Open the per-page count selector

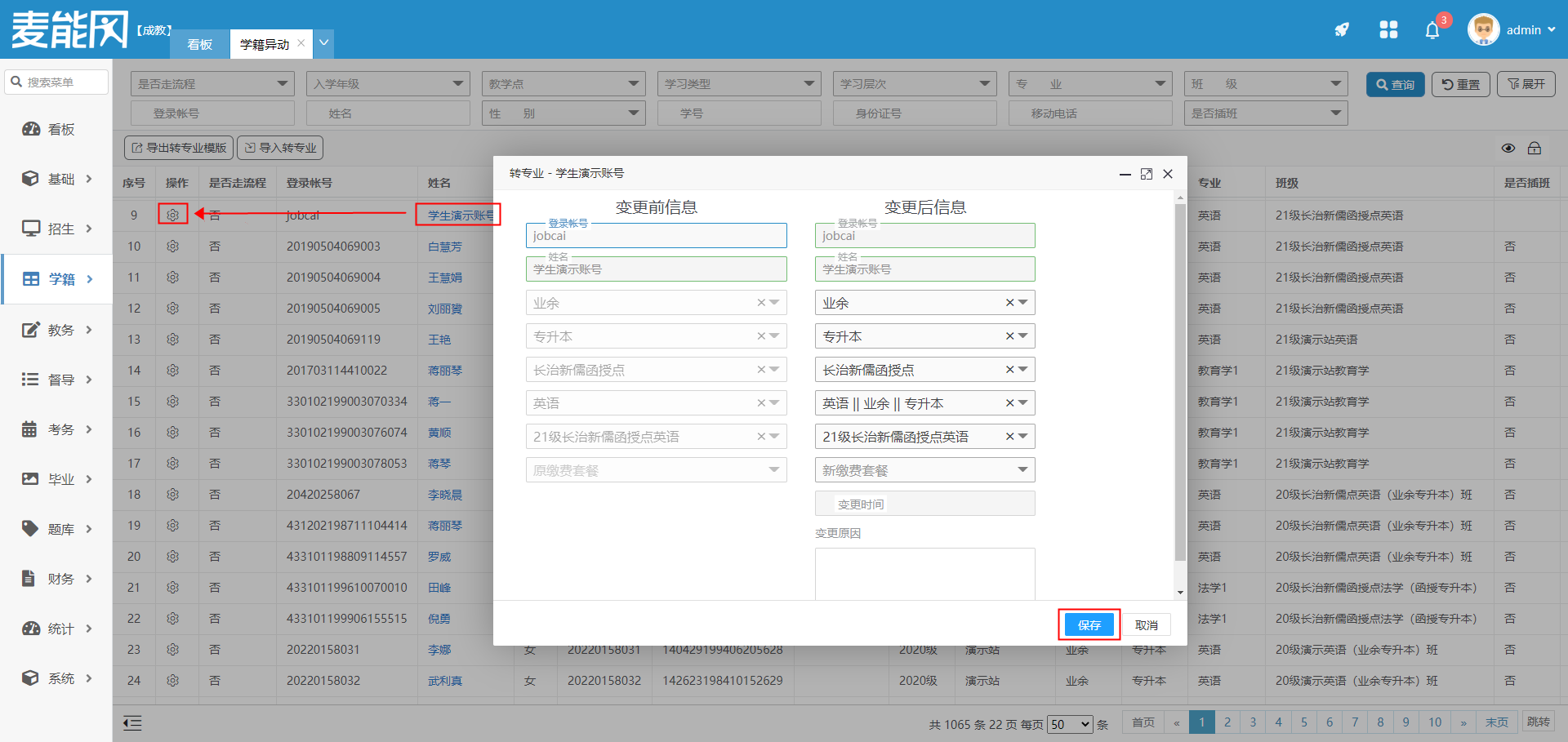tap(1070, 724)
